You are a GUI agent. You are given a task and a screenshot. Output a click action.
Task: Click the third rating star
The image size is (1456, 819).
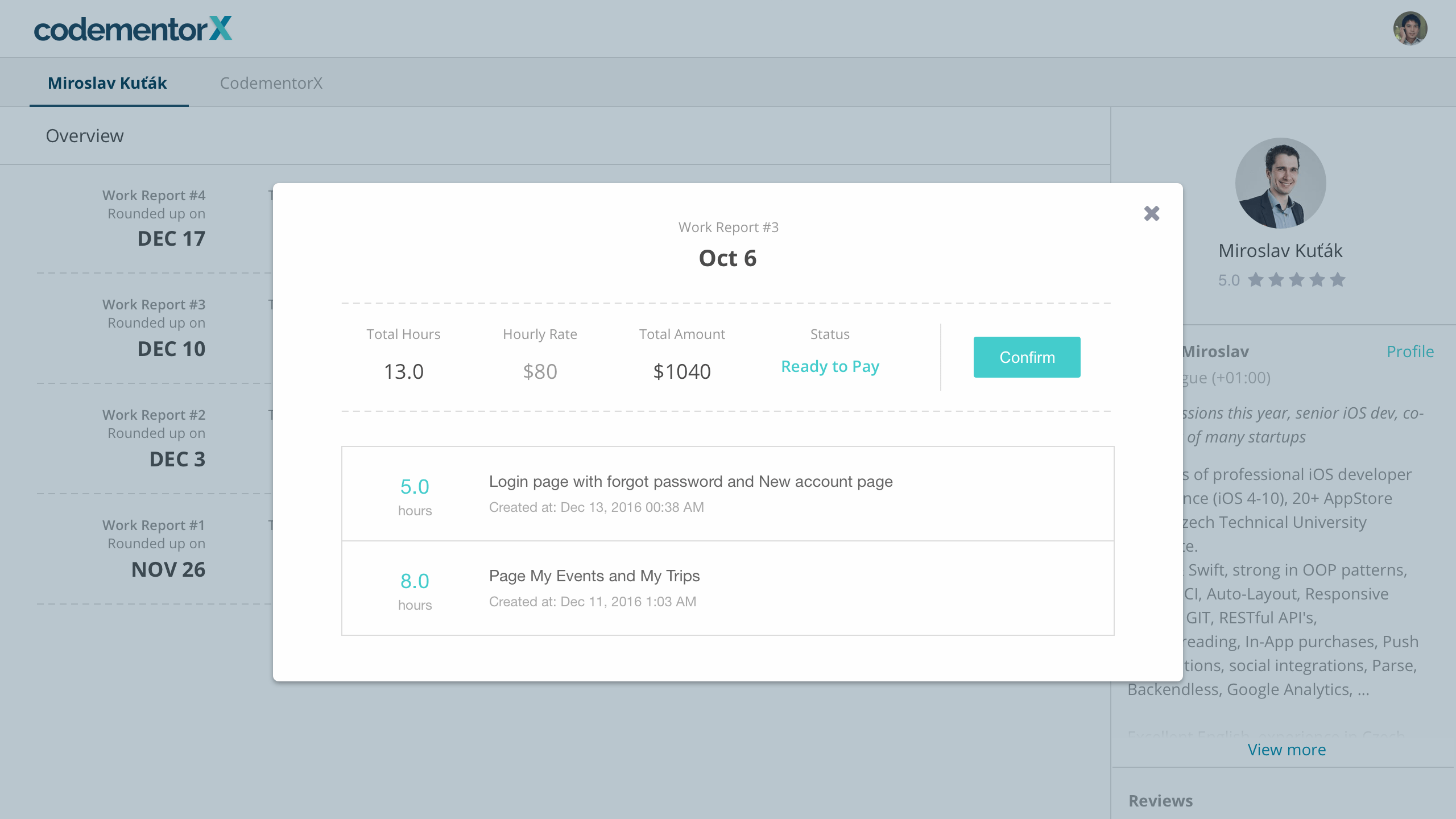[1297, 280]
